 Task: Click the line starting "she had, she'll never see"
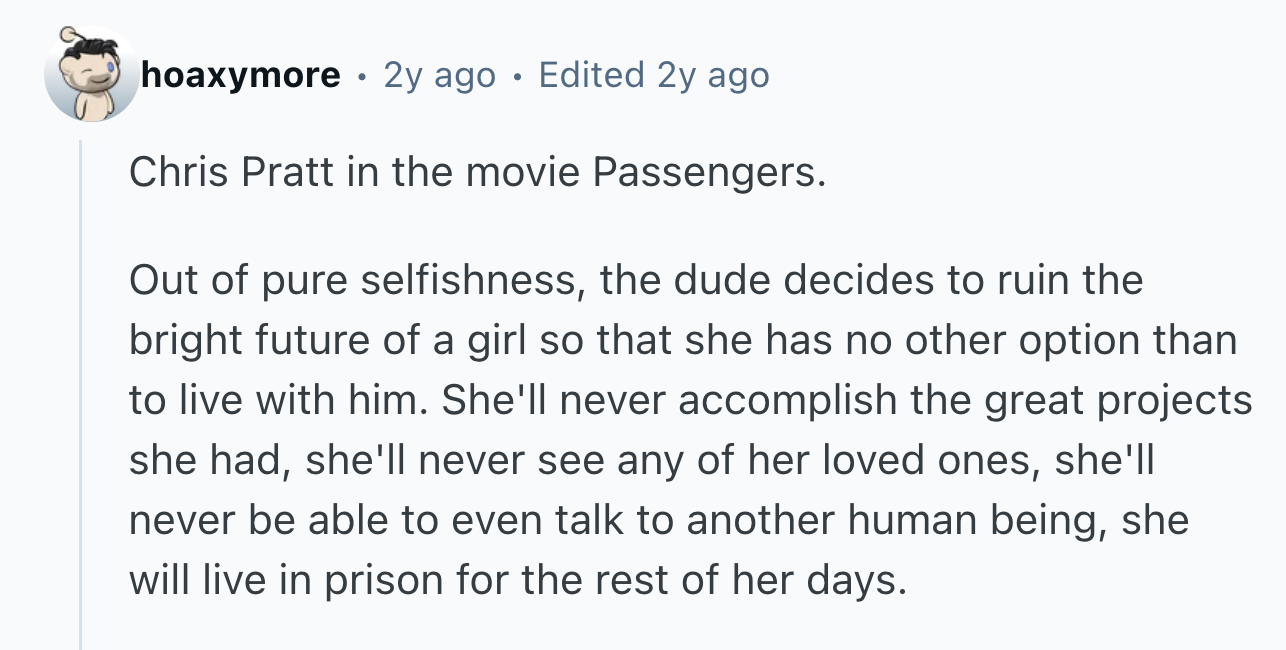click(x=642, y=461)
